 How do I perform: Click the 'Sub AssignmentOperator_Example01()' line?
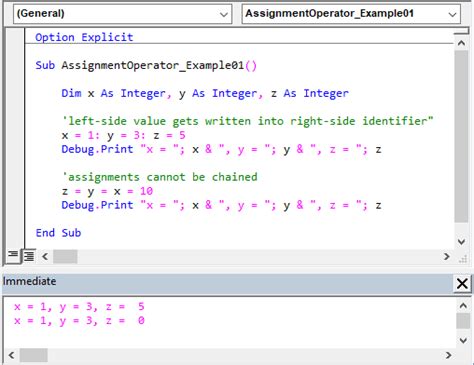(146, 65)
